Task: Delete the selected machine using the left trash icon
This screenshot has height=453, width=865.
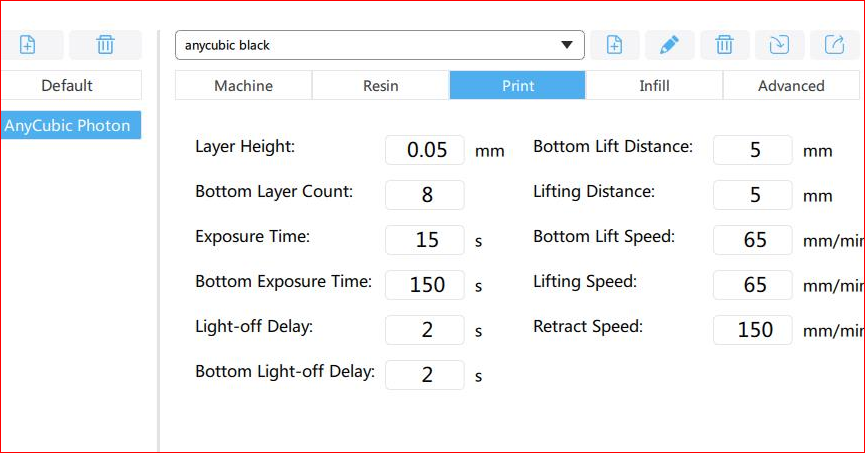Action: pos(105,45)
